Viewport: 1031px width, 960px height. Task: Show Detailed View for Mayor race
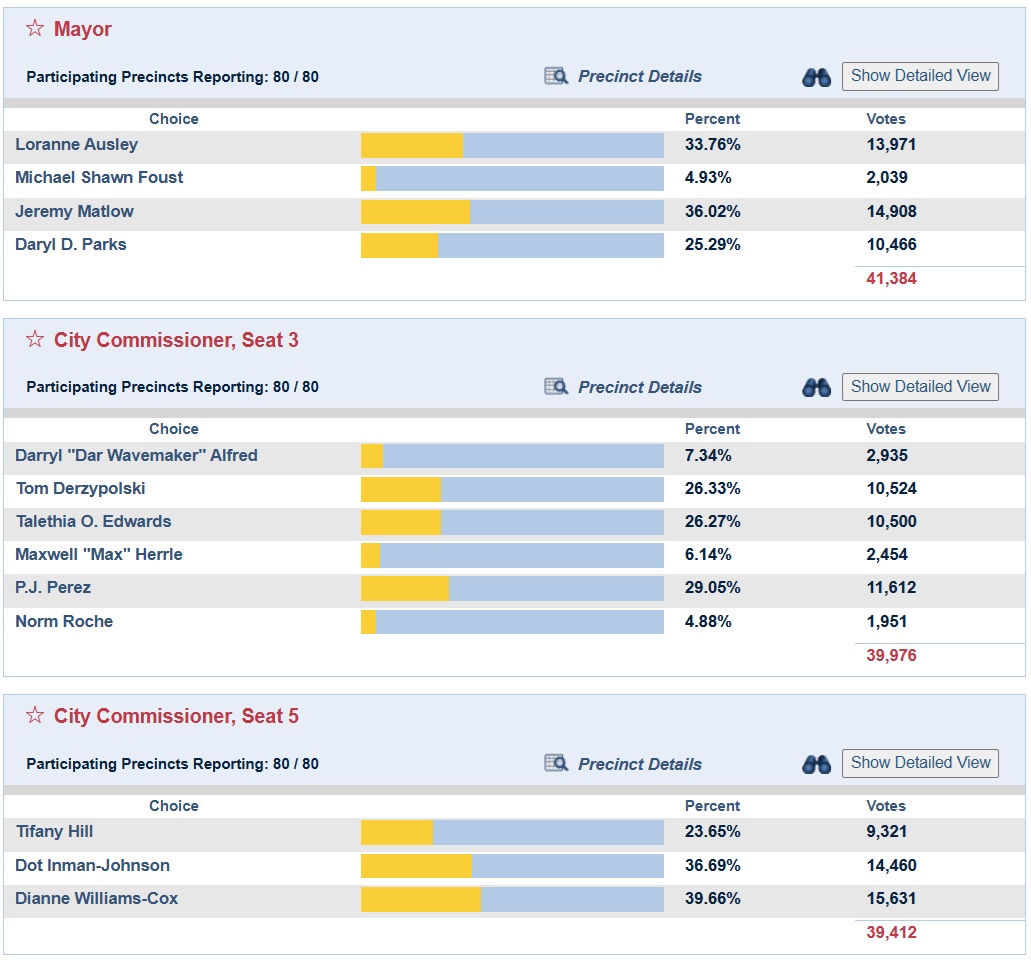pyautogui.click(x=920, y=76)
